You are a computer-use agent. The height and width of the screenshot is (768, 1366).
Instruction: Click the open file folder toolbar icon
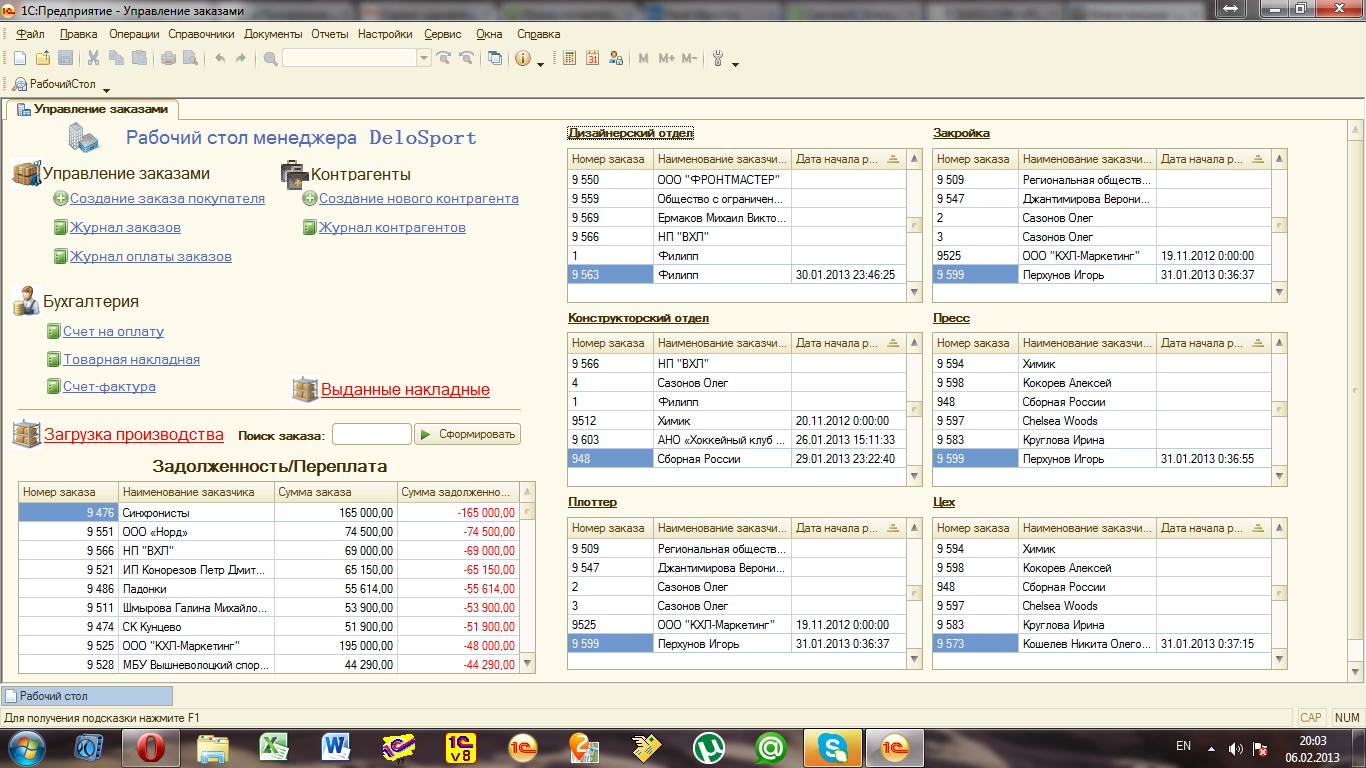coord(43,59)
